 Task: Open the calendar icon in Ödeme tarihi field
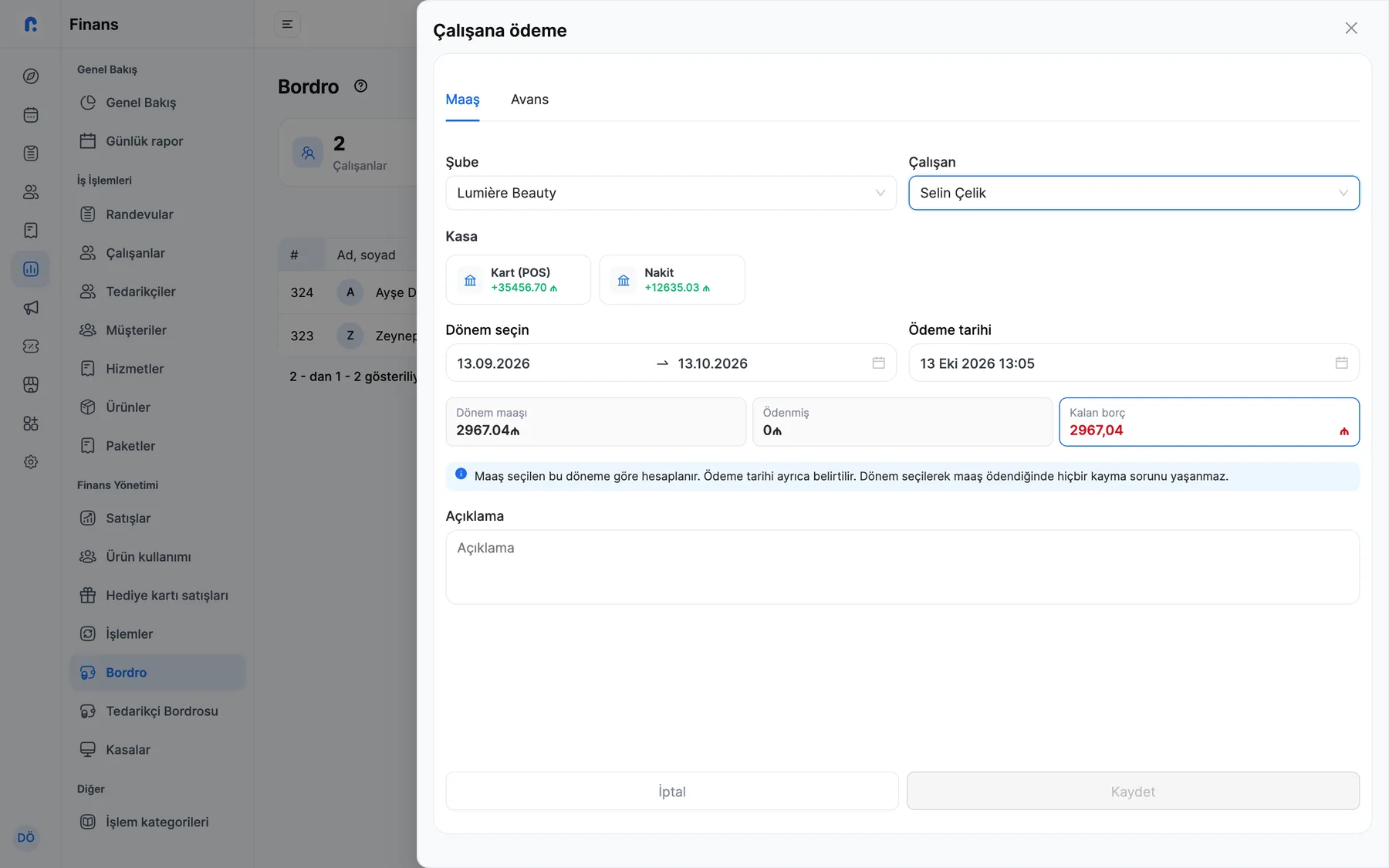coord(1342,363)
